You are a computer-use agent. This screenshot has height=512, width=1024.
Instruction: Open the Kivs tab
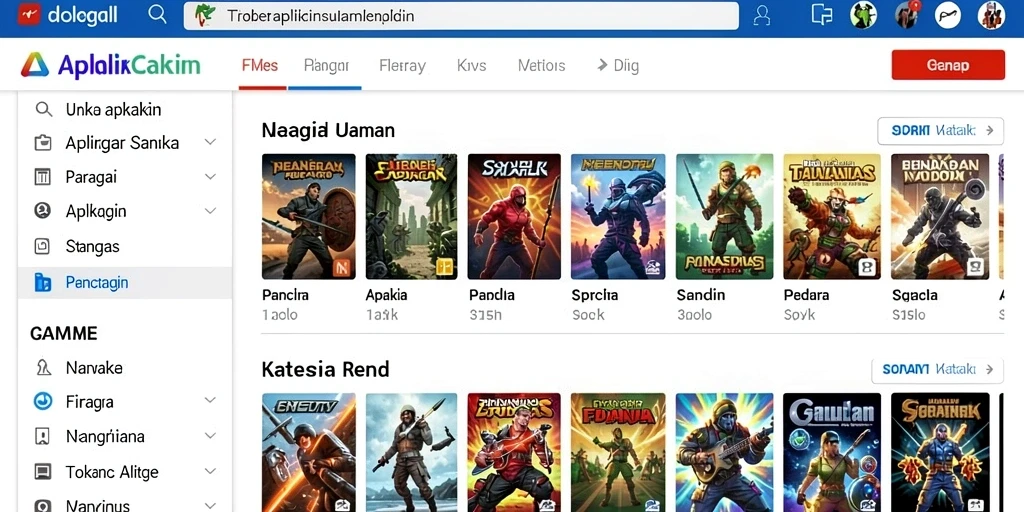click(x=472, y=65)
